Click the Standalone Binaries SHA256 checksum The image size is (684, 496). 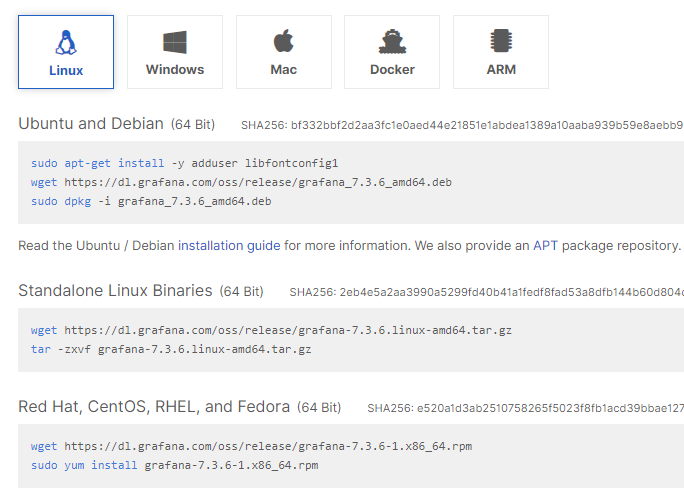(486, 292)
